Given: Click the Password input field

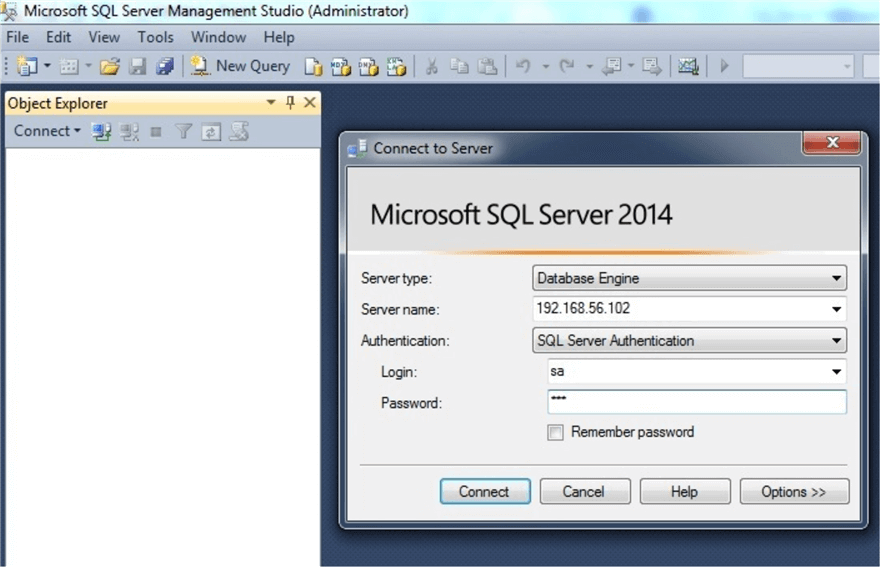Looking at the screenshot, I should 696,402.
